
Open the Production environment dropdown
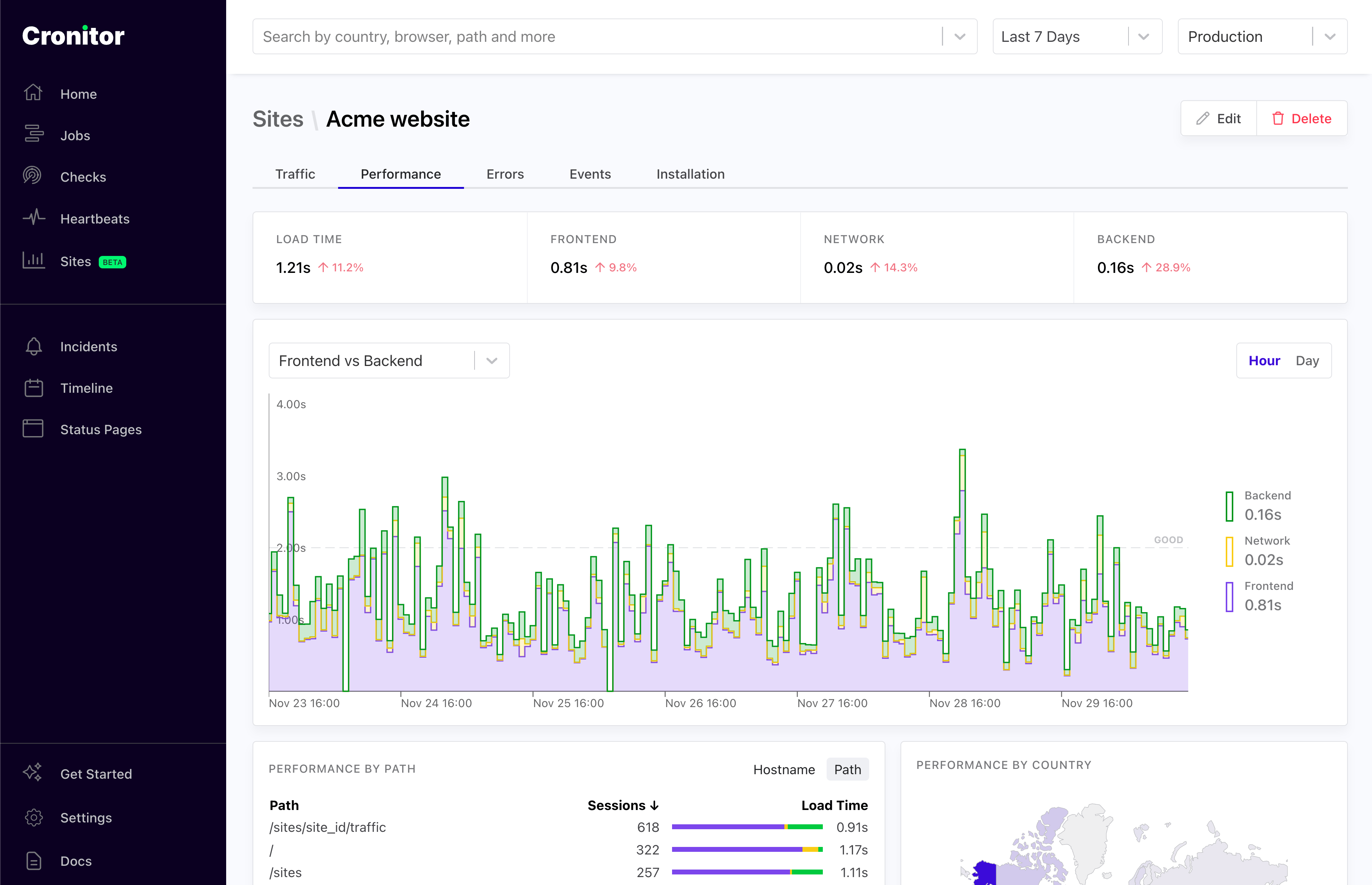(1262, 37)
